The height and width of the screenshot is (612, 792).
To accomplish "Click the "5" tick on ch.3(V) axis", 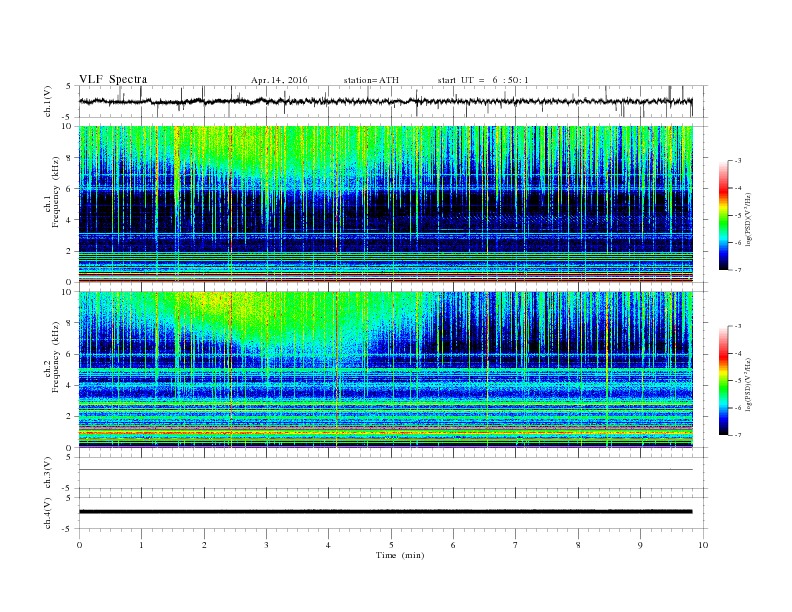I will [70, 457].
